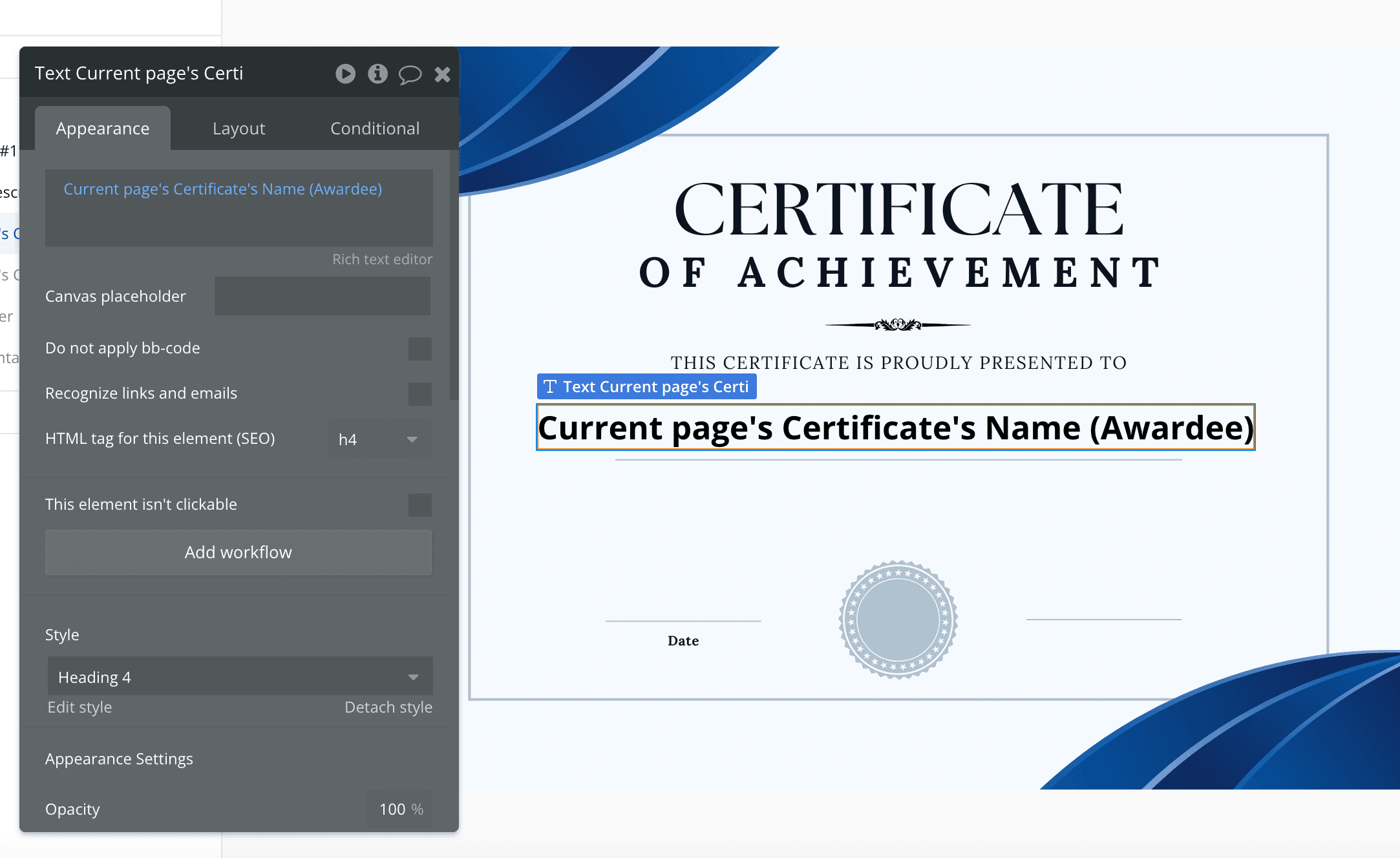Image resolution: width=1400 pixels, height=858 pixels.
Task: Open the Conditional tab
Action: click(x=374, y=129)
